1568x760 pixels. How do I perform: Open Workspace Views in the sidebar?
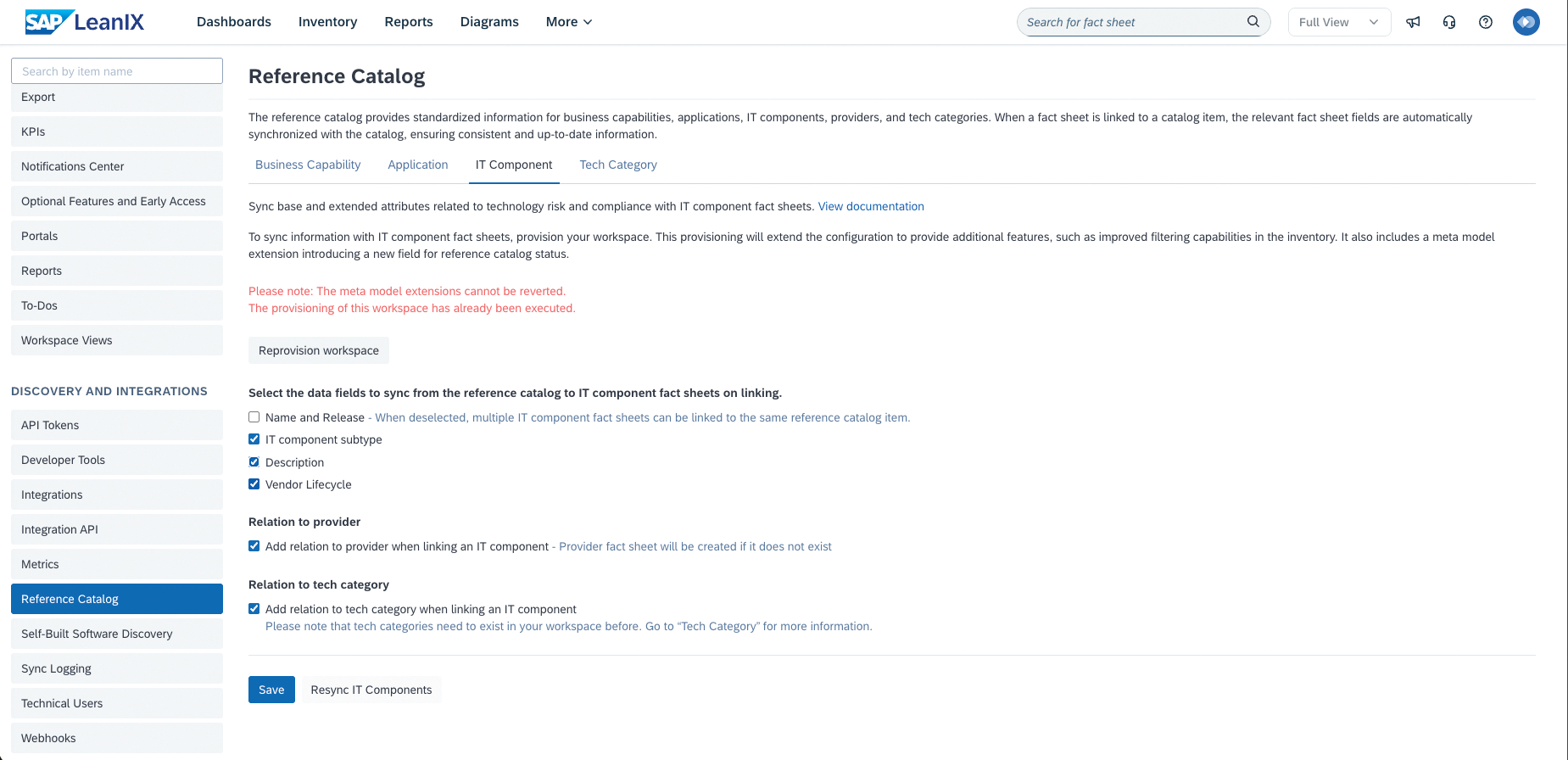pos(117,340)
